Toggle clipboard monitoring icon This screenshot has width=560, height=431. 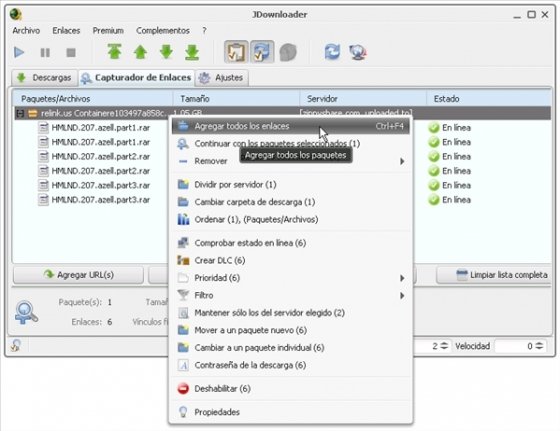[x=236, y=52]
